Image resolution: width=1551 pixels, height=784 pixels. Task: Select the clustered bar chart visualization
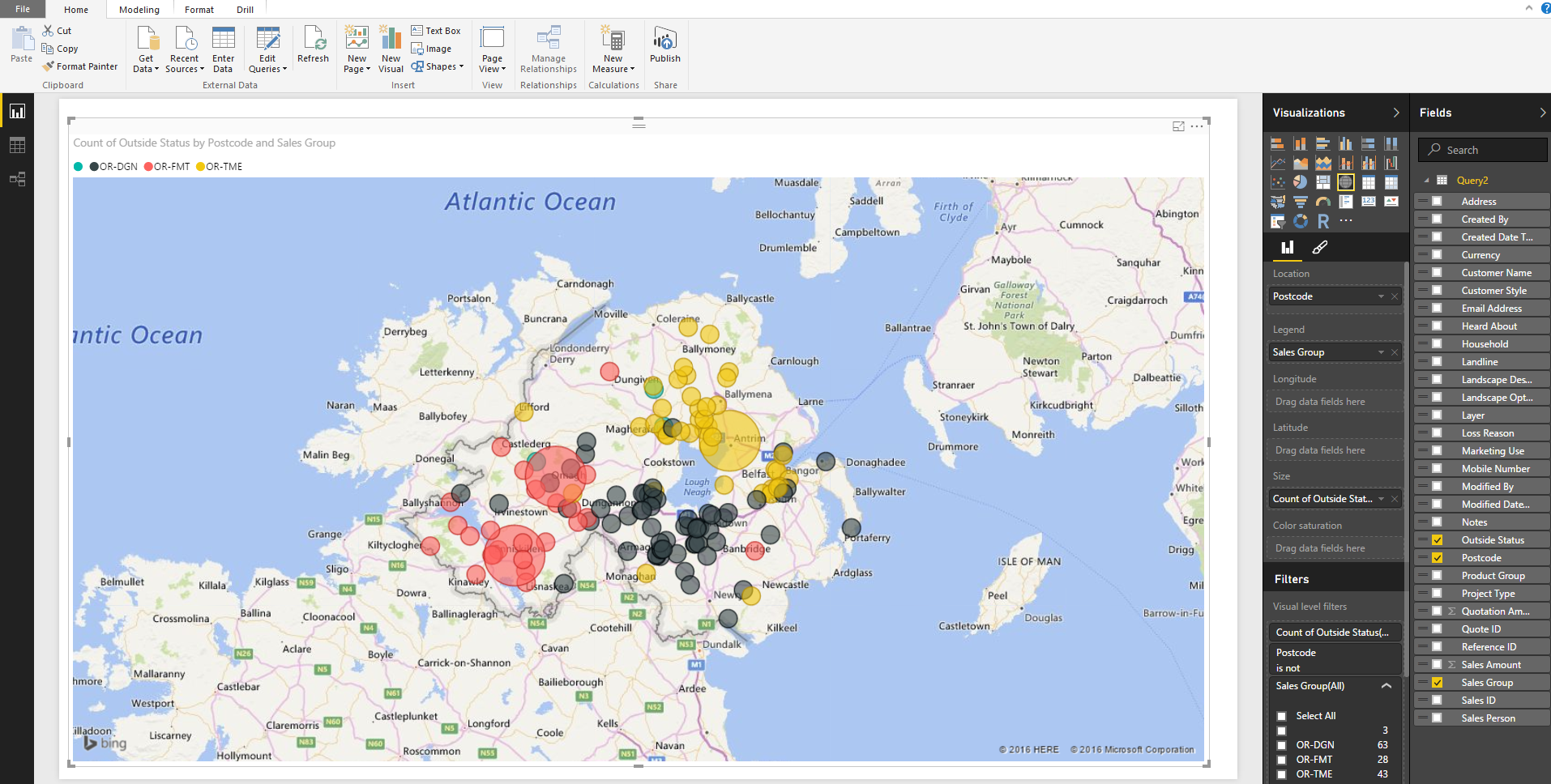[1323, 143]
